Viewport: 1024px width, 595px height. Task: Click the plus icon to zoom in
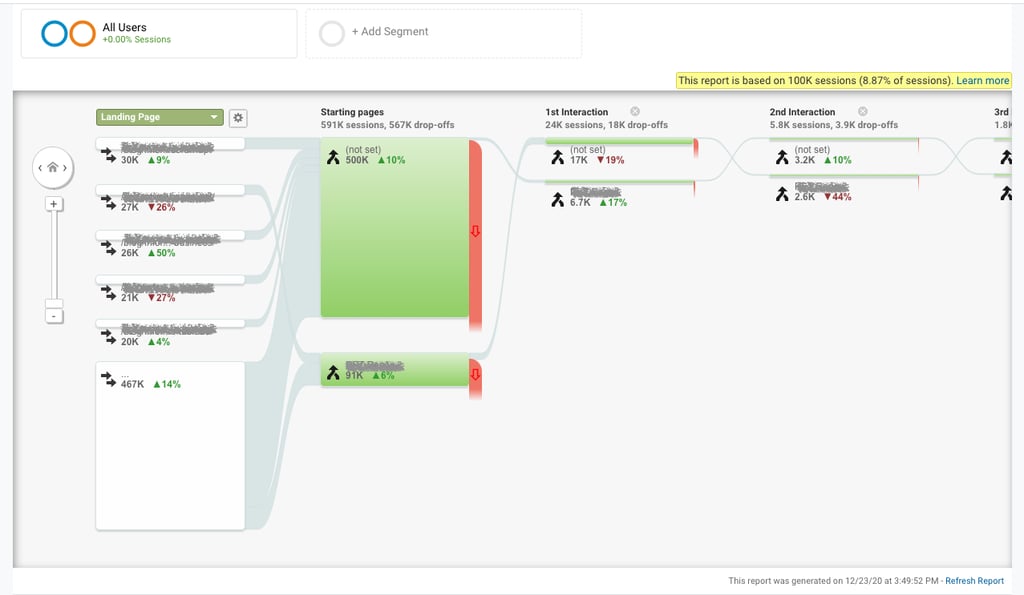tap(53, 203)
